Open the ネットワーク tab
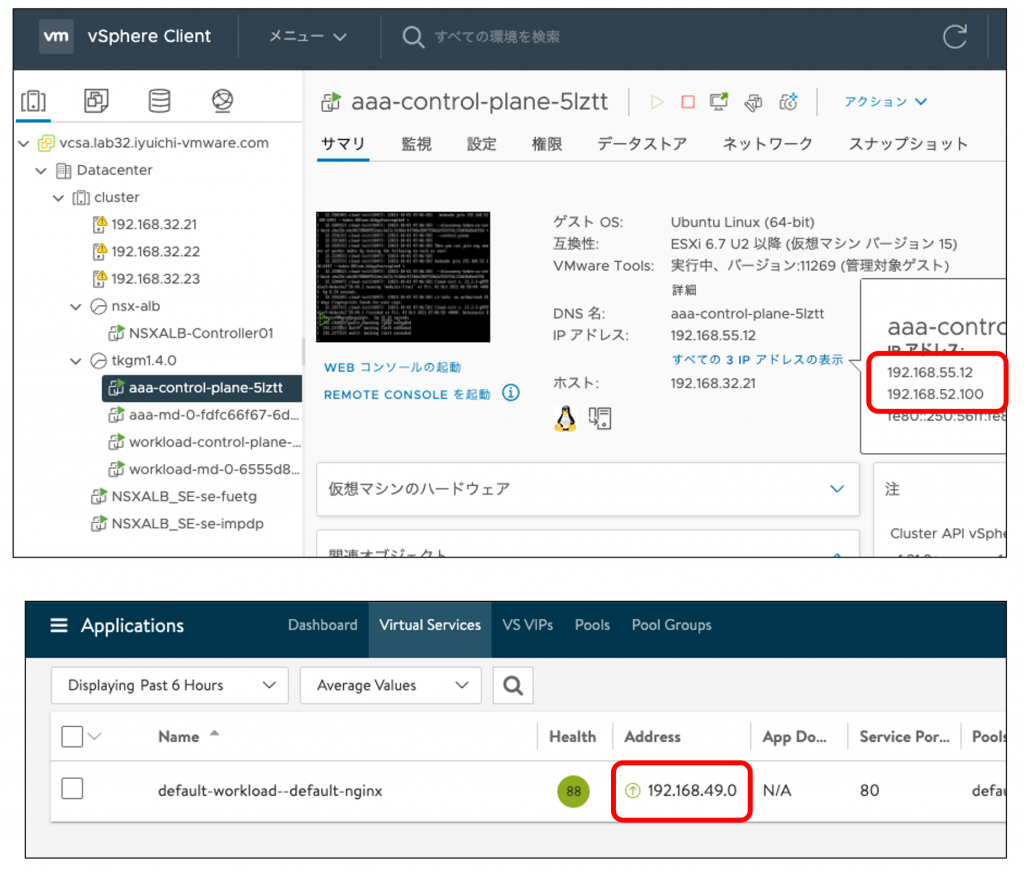 (767, 144)
